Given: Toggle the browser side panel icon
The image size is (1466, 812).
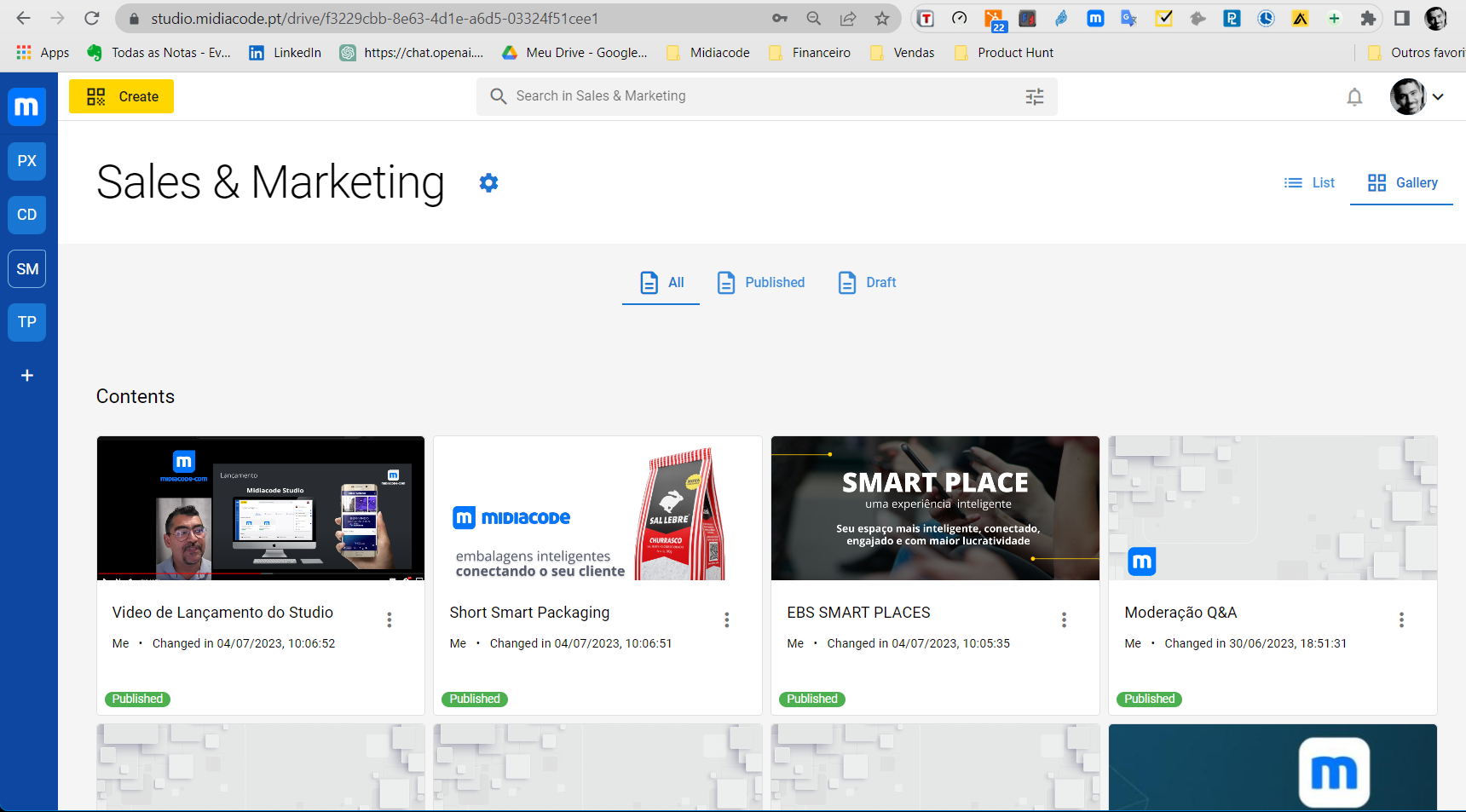Looking at the screenshot, I should tap(1402, 18).
